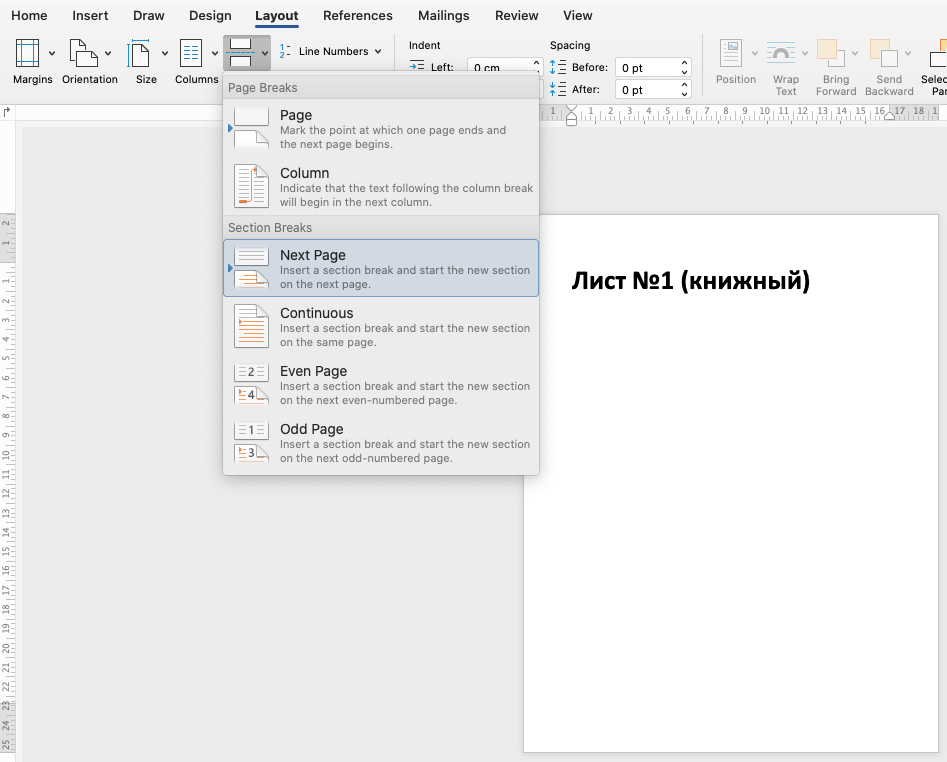The width and height of the screenshot is (947, 762).
Task: Expand the Size dropdown arrow
Action: pyautogui.click(x=164, y=53)
